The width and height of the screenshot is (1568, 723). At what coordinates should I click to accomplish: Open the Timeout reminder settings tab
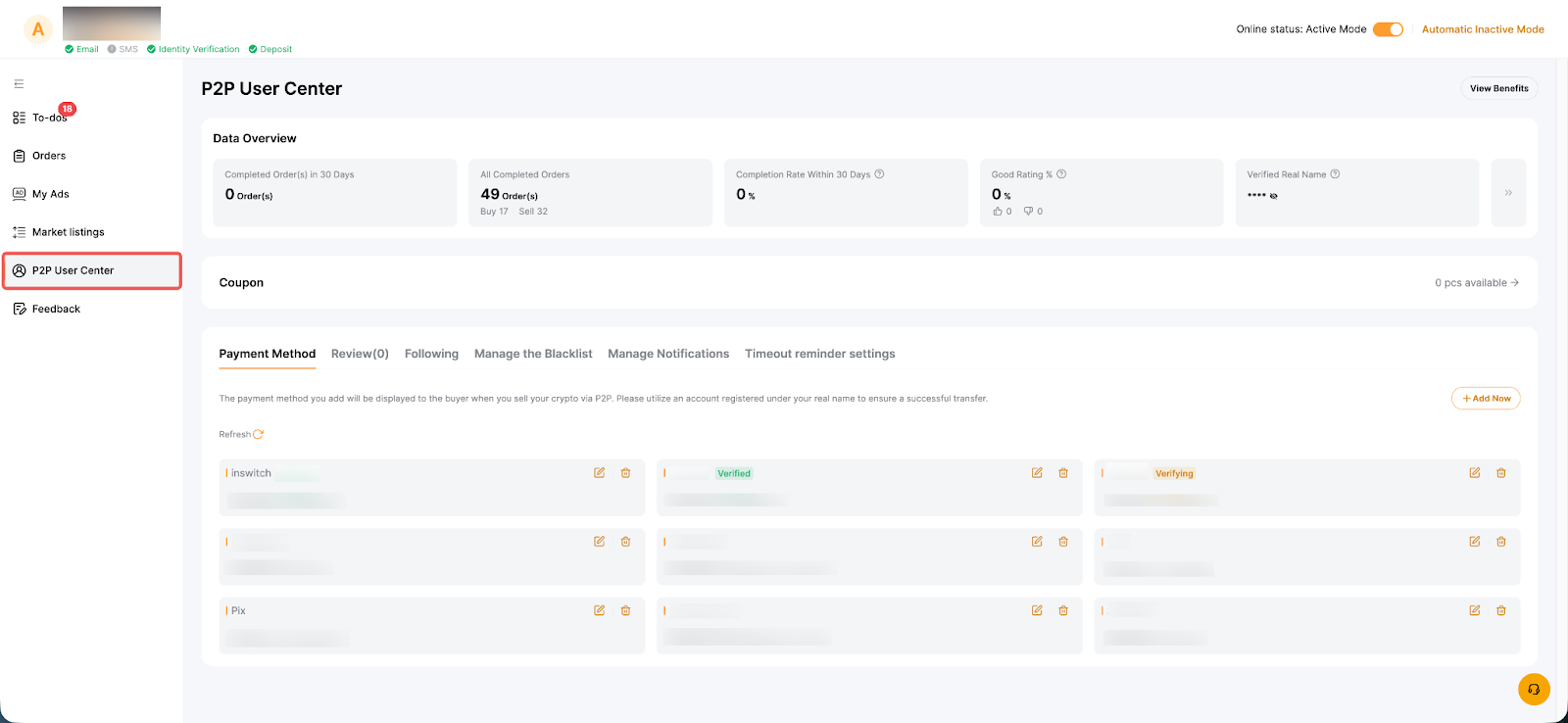tap(819, 354)
